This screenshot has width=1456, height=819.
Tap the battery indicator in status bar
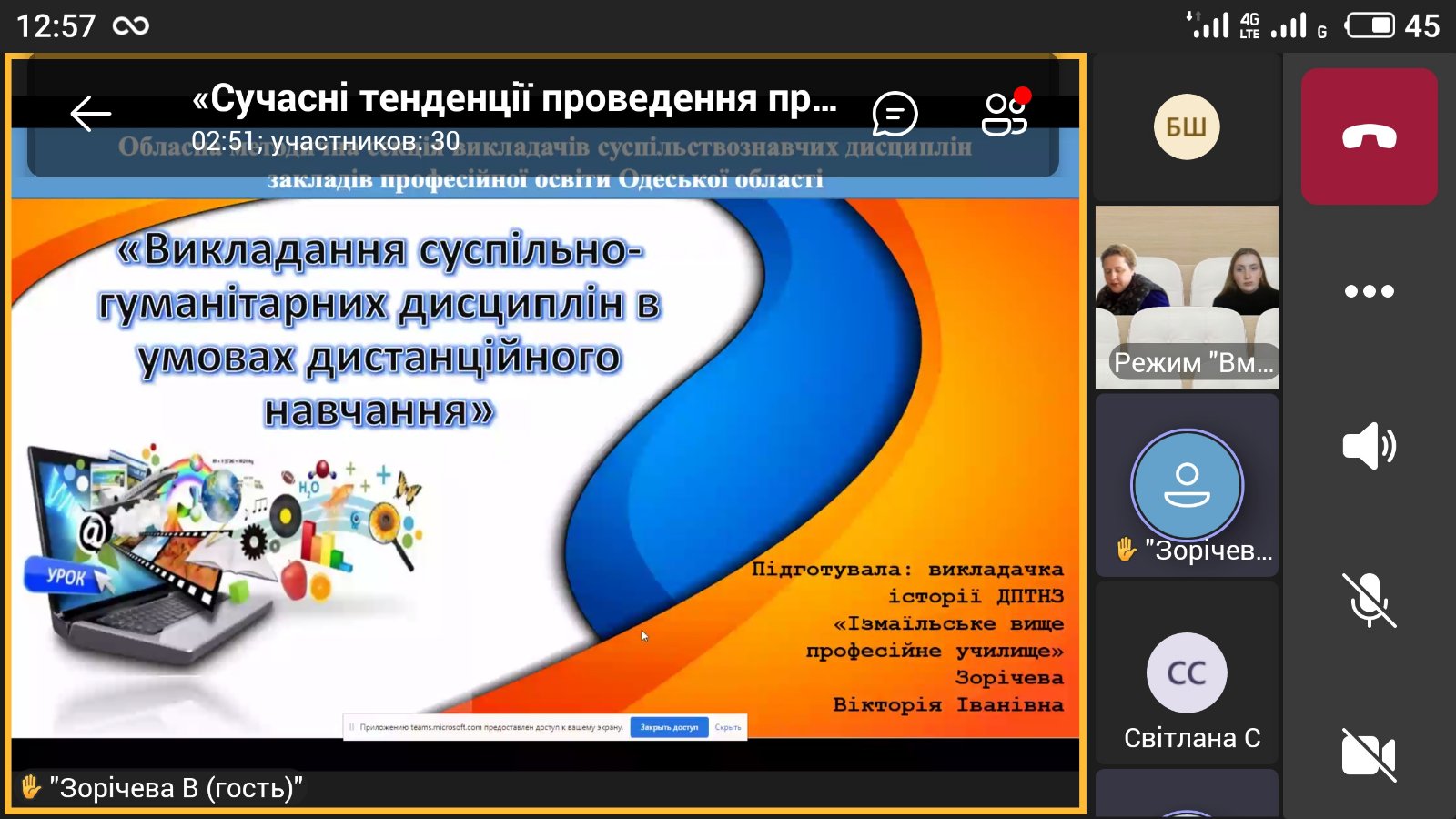click(1370, 25)
